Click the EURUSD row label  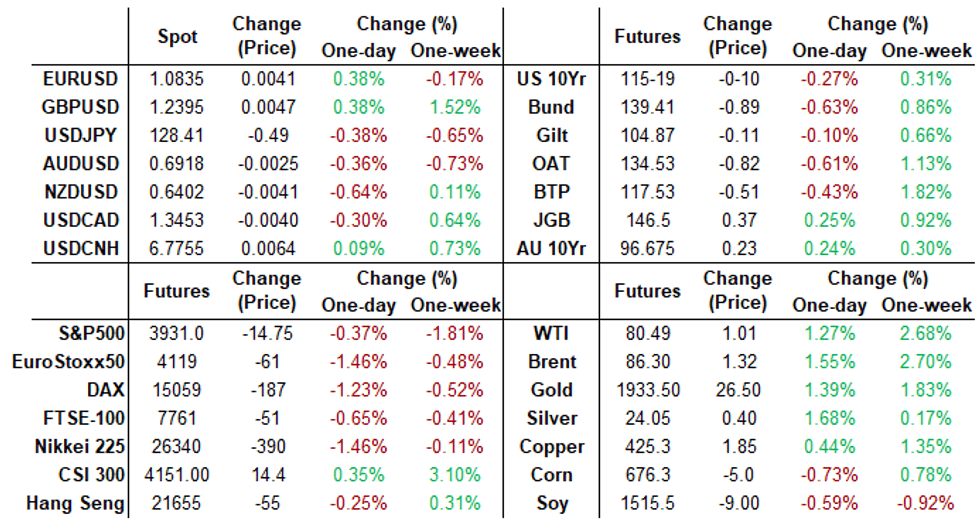point(82,77)
